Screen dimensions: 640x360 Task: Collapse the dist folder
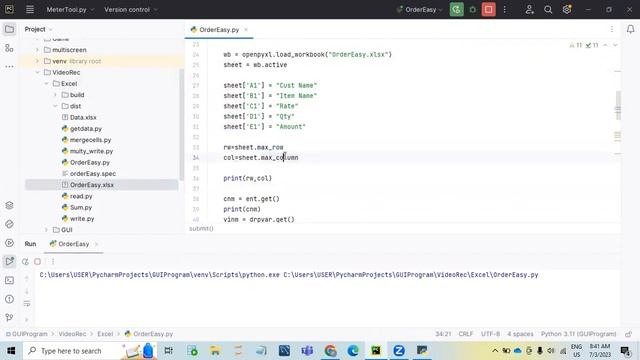pyautogui.click(x=55, y=106)
